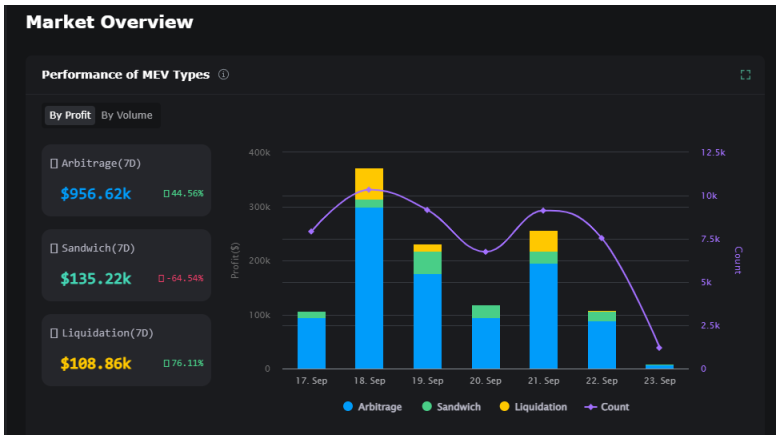Click the Count line point at 20. Sep

tap(486, 252)
